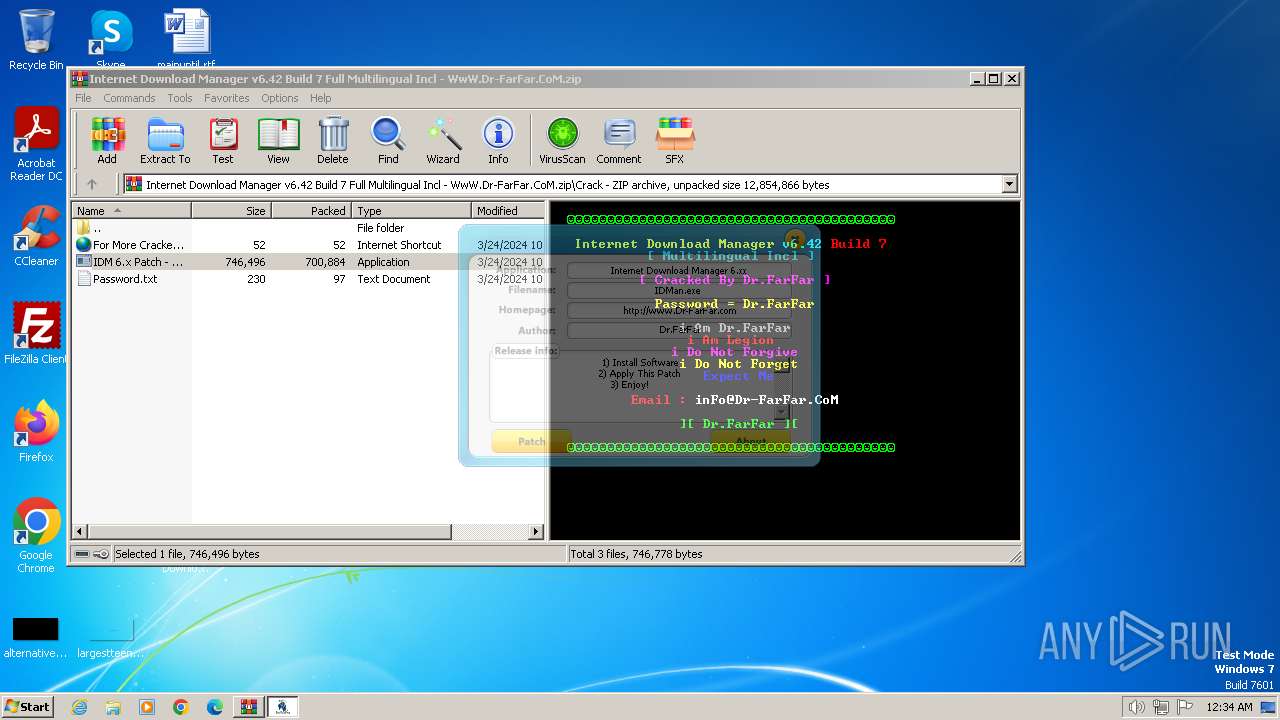Click the Application name field in patcher
Image resolution: width=1280 pixels, height=720 pixels.
tap(679, 270)
